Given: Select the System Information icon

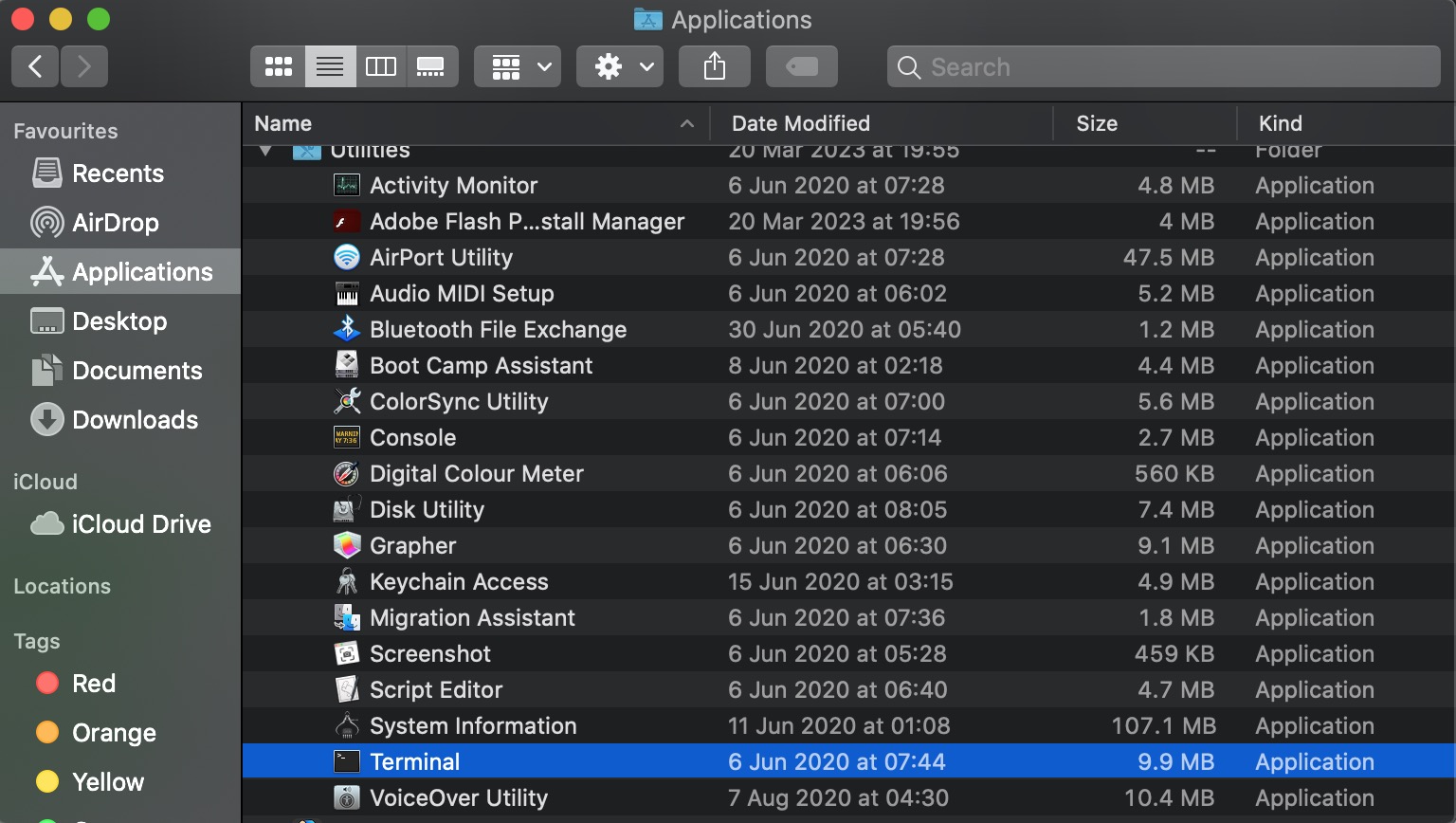Looking at the screenshot, I should [x=347, y=725].
